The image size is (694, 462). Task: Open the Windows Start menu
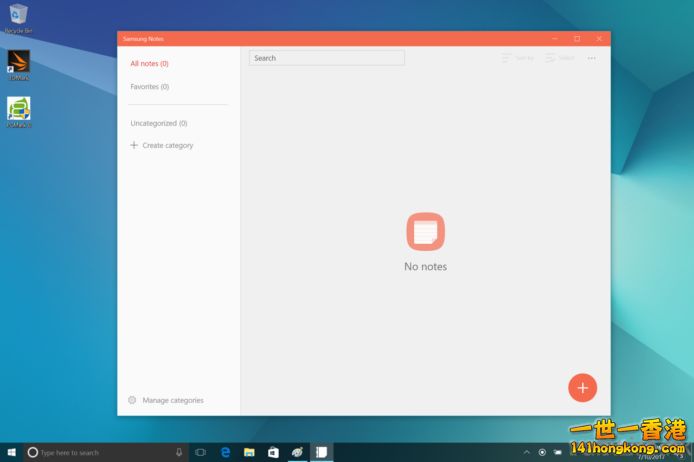click(x=12, y=452)
